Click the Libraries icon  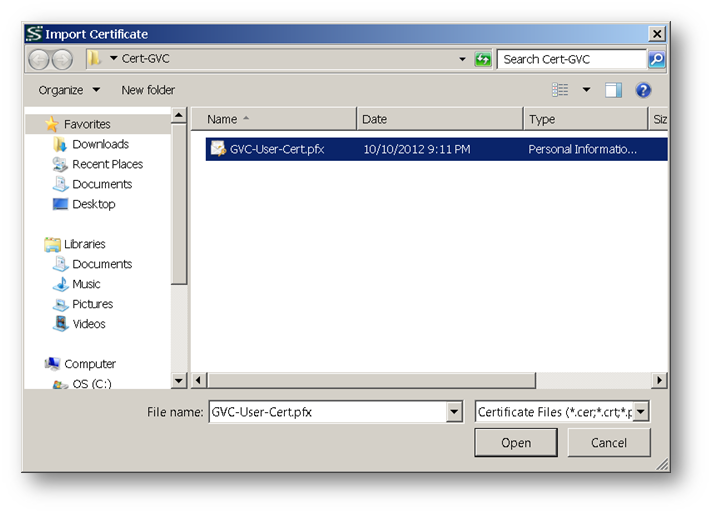coord(52,244)
